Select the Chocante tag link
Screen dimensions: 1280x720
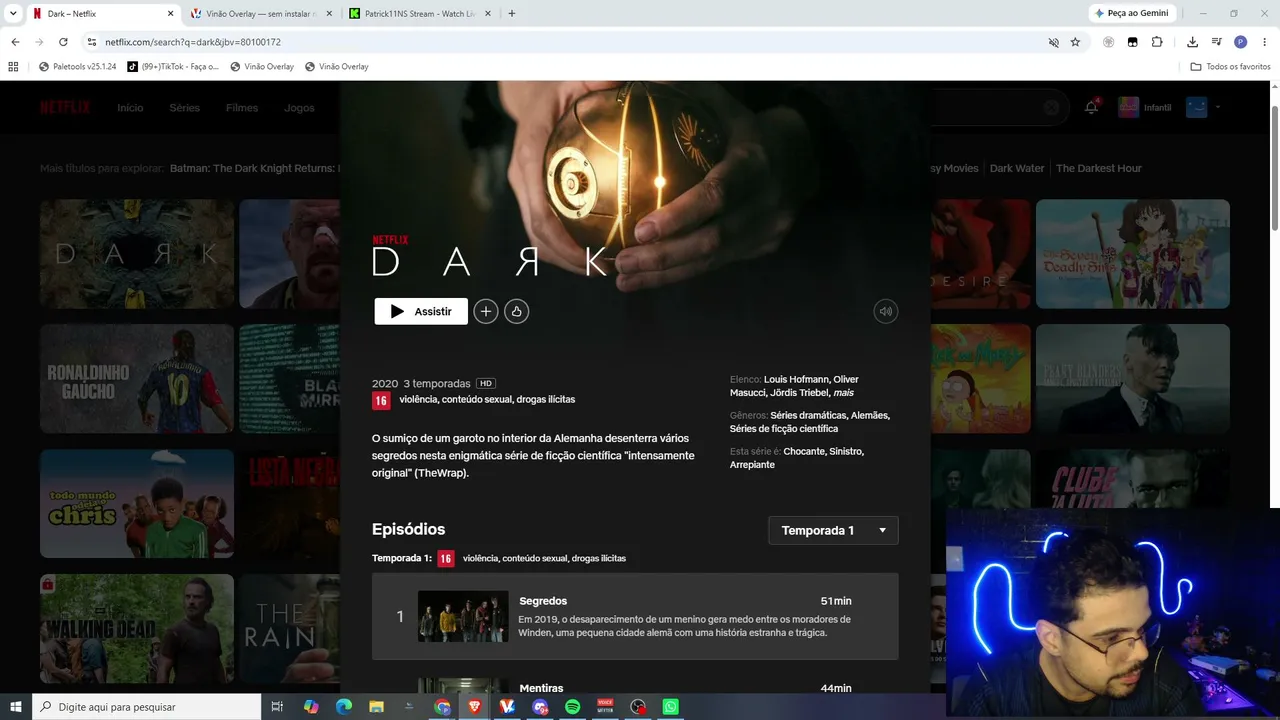click(804, 451)
